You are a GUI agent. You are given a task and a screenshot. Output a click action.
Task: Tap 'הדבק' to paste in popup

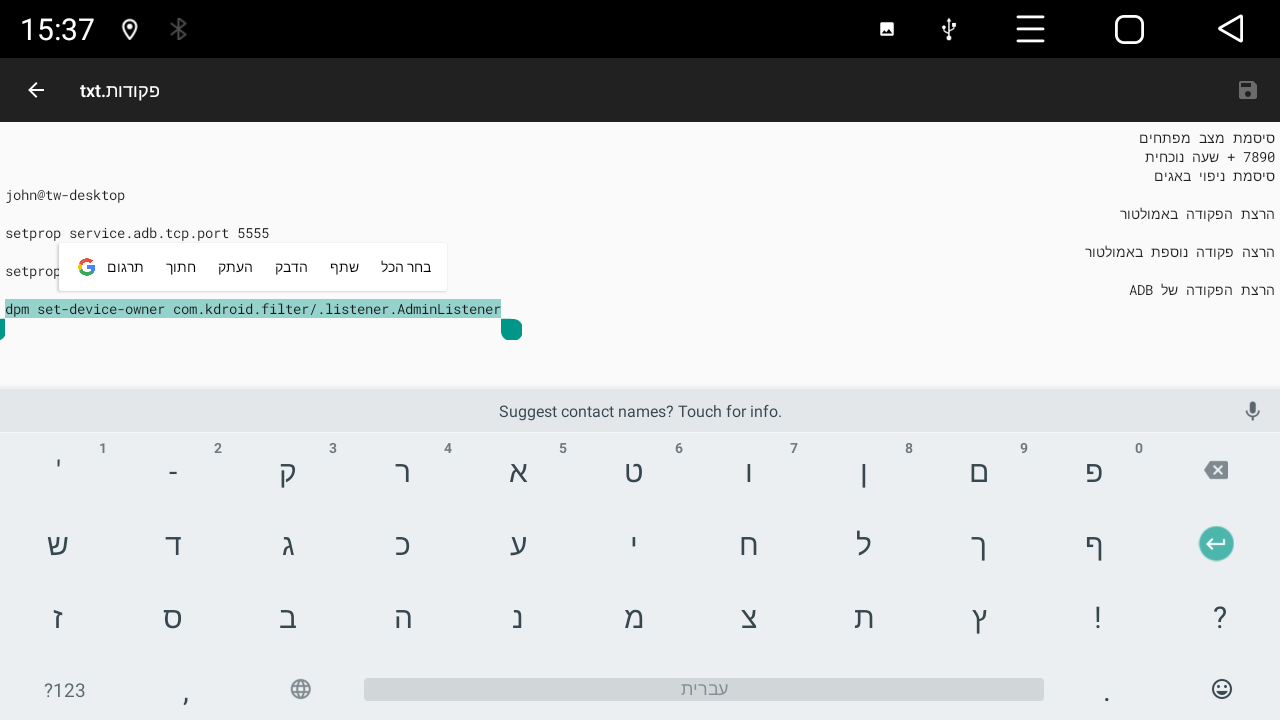[291, 267]
